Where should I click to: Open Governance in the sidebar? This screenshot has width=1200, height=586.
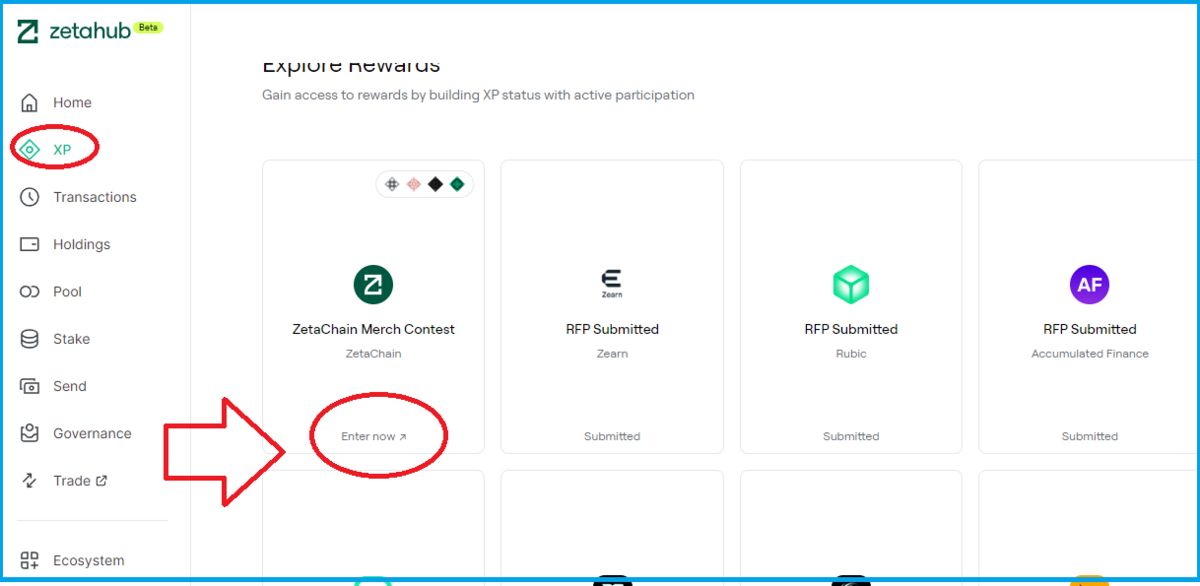click(92, 433)
